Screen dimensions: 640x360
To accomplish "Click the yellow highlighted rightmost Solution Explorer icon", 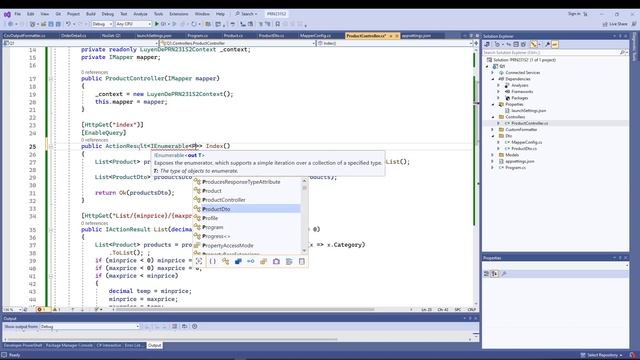I will [555, 44].
